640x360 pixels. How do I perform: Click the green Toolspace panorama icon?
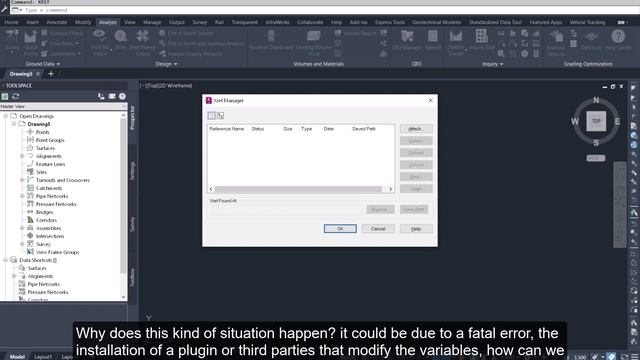click(5, 96)
